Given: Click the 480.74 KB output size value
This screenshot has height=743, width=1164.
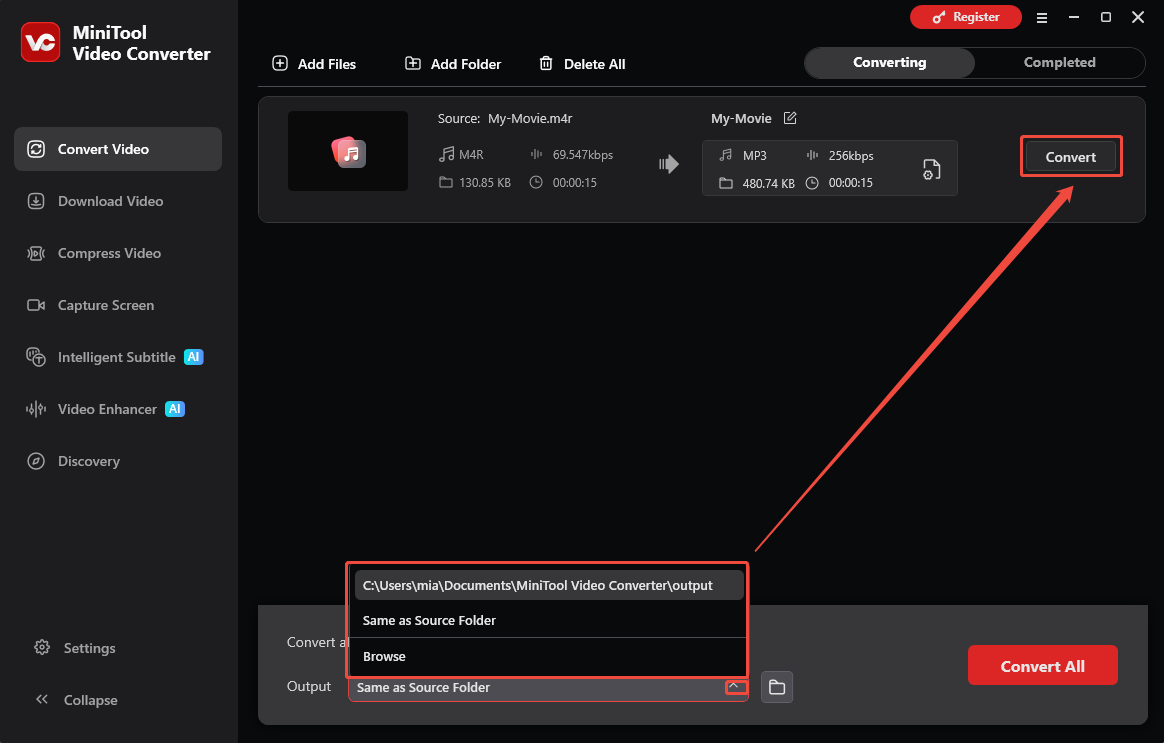Looking at the screenshot, I should pos(768,183).
